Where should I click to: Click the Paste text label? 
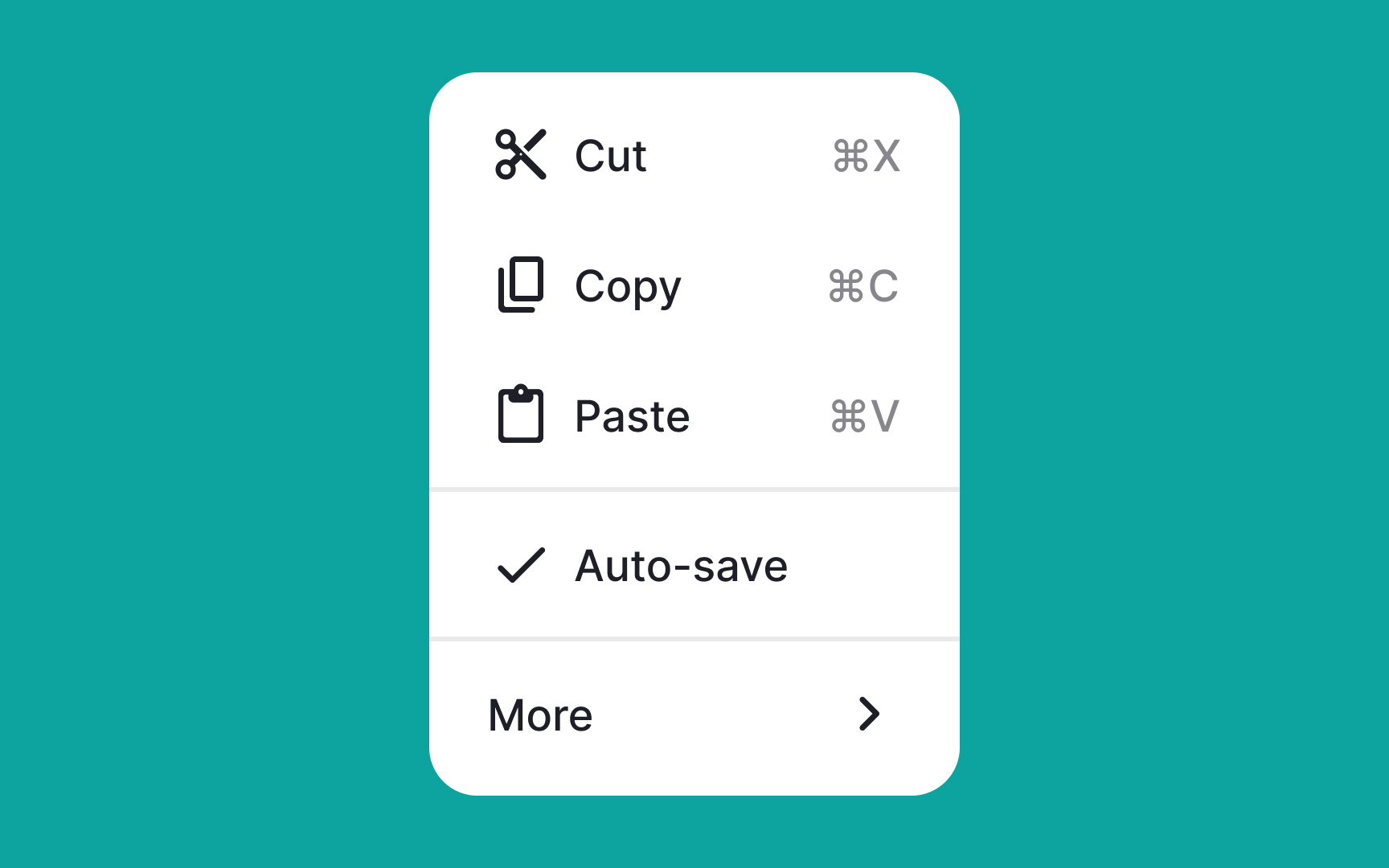click(x=633, y=416)
